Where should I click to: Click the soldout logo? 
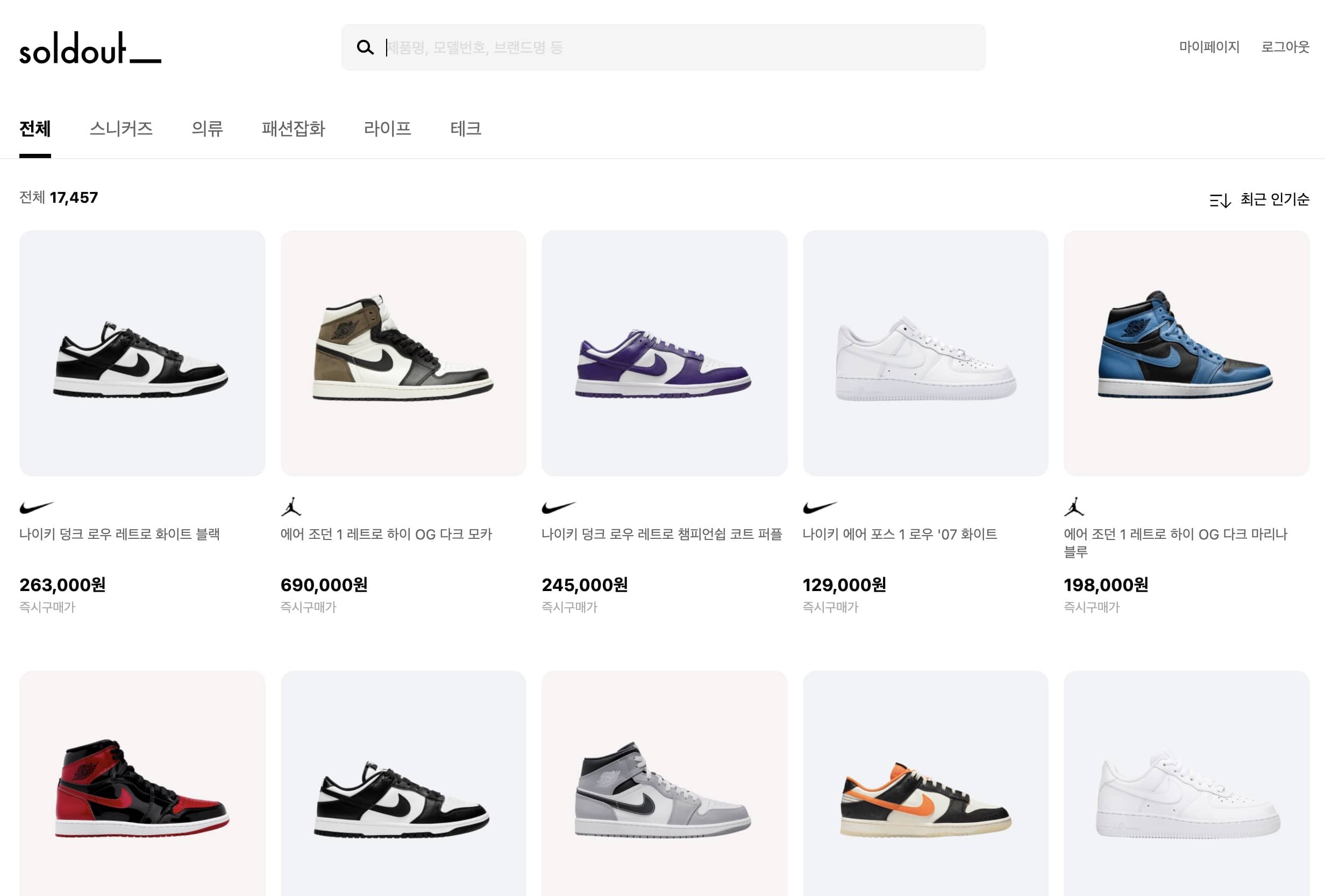point(90,48)
